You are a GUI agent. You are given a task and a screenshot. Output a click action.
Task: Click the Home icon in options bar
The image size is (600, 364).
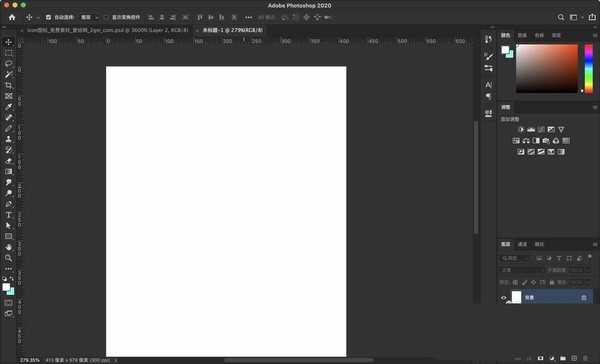[12, 18]
